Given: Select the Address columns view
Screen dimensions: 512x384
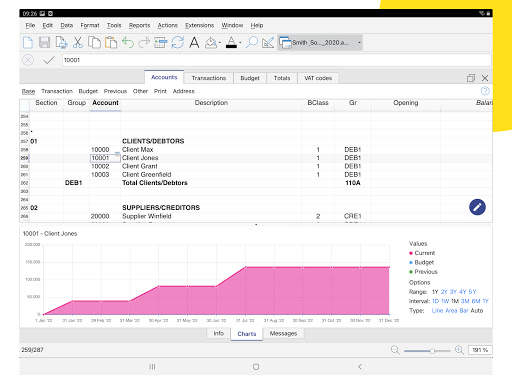Looking at the screenshot, I should [183, 91].
